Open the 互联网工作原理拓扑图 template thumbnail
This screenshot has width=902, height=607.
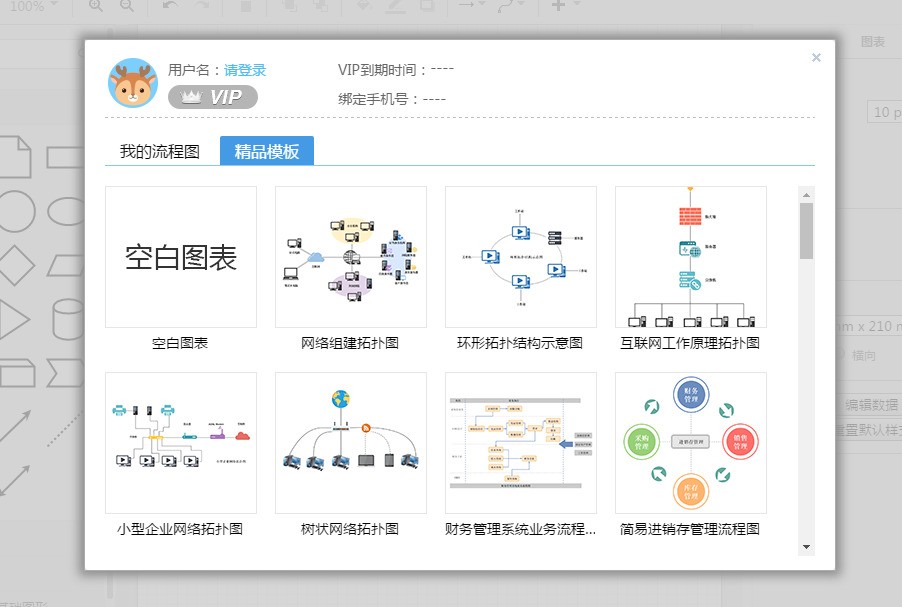(691, 257)
